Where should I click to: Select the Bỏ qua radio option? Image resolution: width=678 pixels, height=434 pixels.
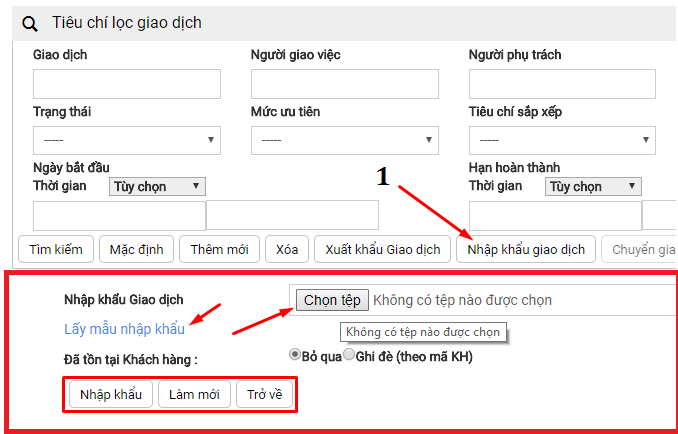(x=295, y=355)
